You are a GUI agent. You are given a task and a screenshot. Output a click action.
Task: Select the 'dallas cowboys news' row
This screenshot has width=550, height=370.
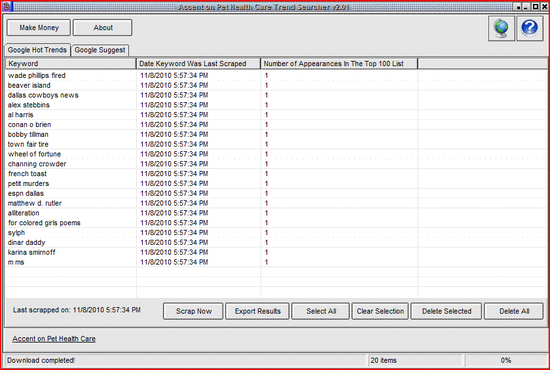[276, 95]
